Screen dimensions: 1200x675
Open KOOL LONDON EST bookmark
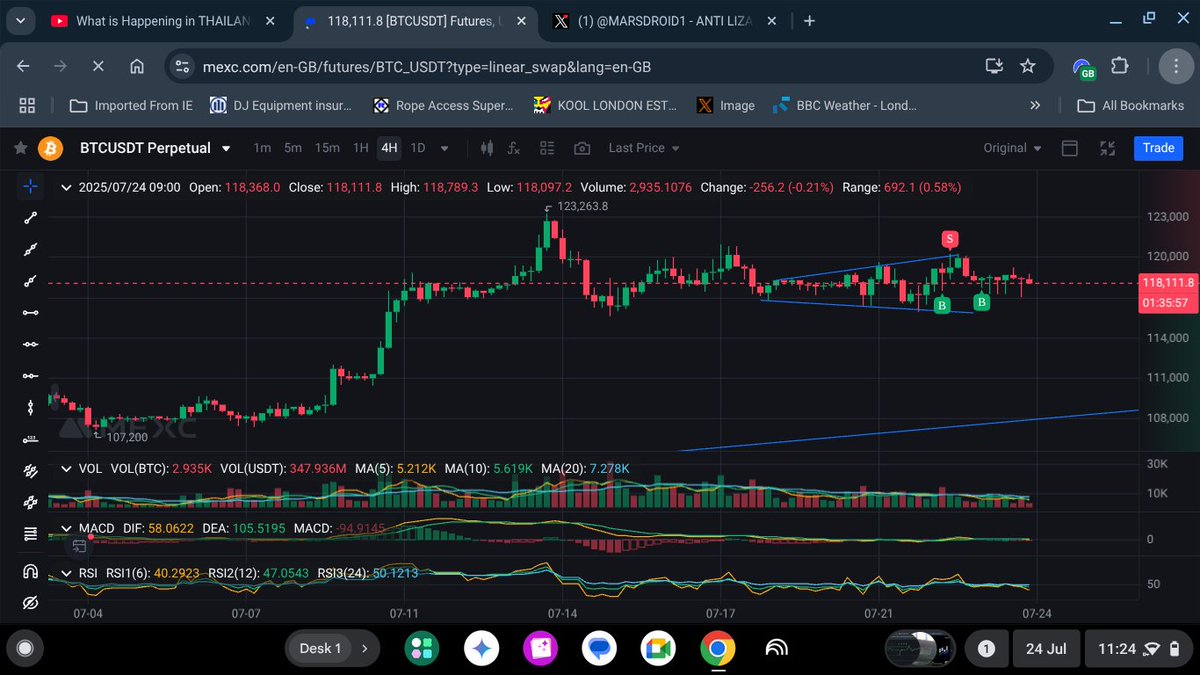coord(605,105)
